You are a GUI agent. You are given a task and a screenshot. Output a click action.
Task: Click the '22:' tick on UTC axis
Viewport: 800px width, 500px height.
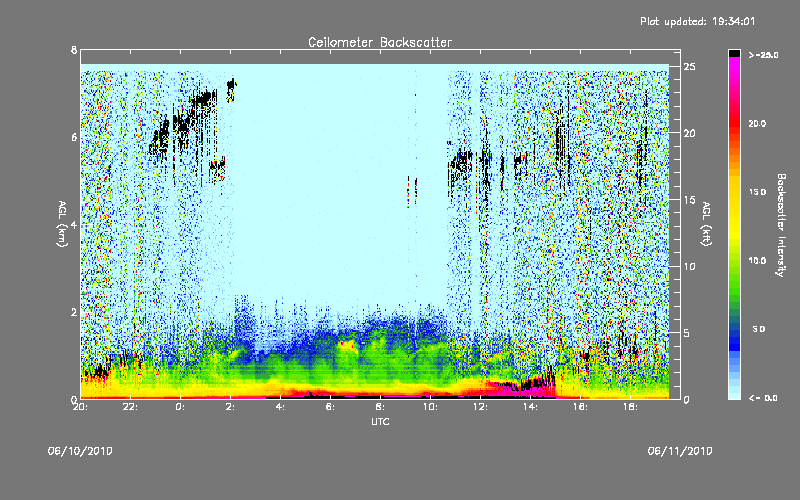coord(131,407)
